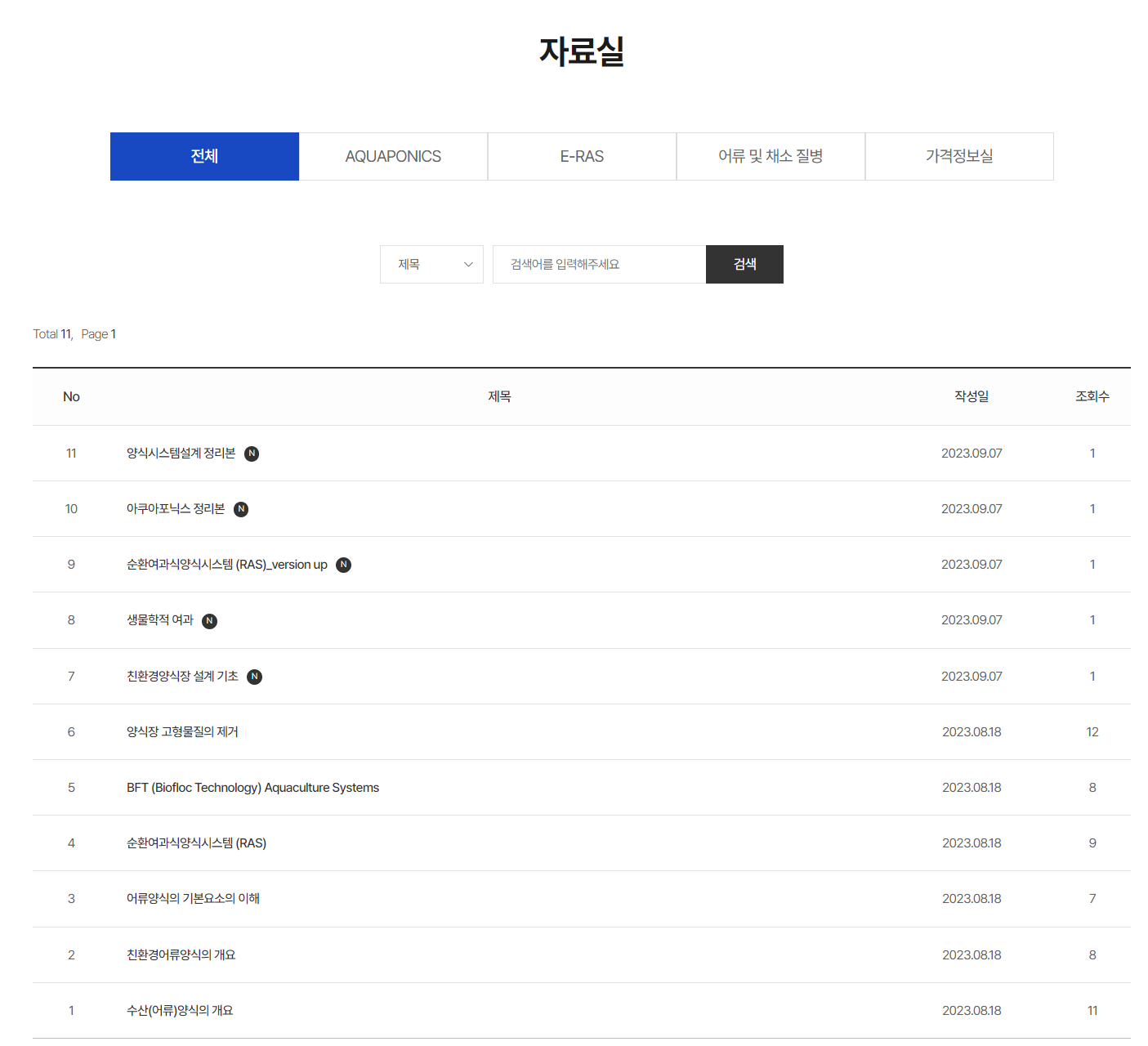The image size is (1148, 1046).
Task: Open the 가격정보실 tab
Action: pos(959,156)
